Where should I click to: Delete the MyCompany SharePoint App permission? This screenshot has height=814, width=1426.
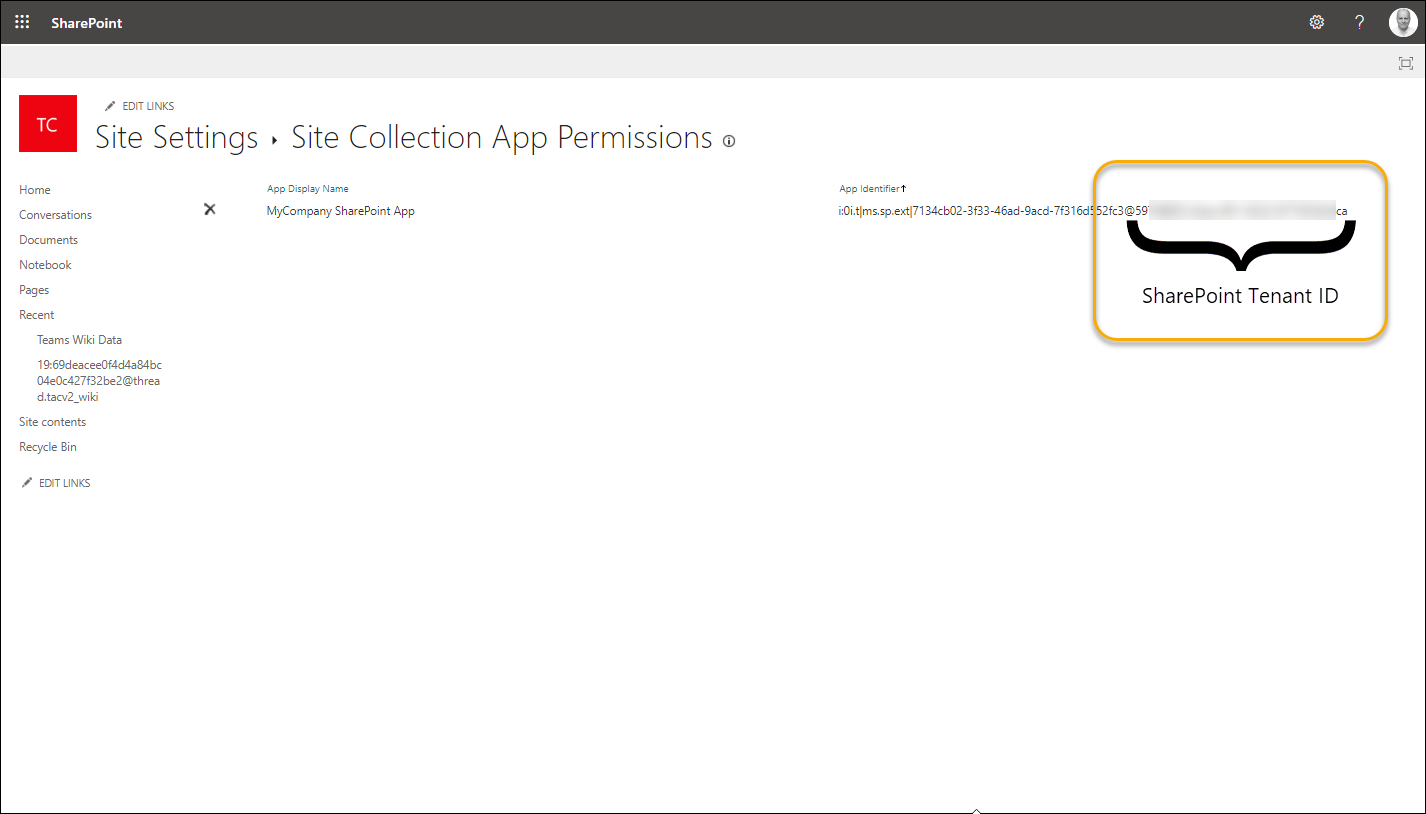(210, 209)
